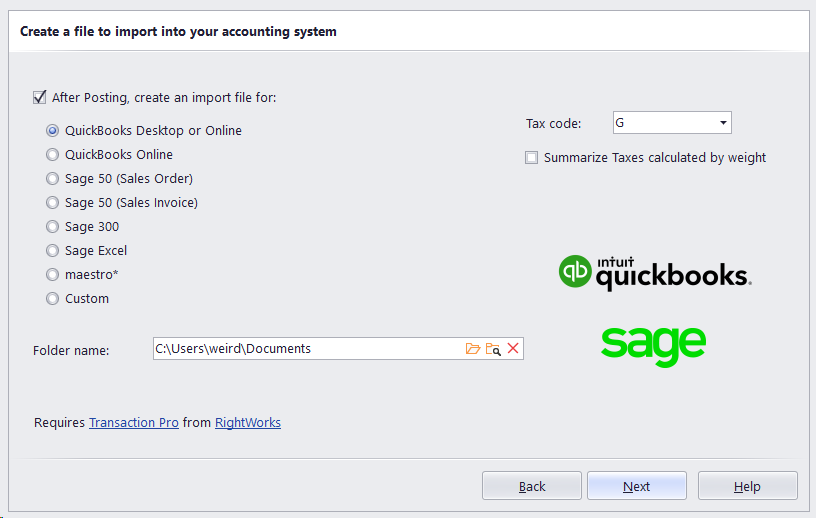Toggle After Posting create import file checkbox
Image resolution: width=816 pixels, height=518 pixels.
(40, 98)
